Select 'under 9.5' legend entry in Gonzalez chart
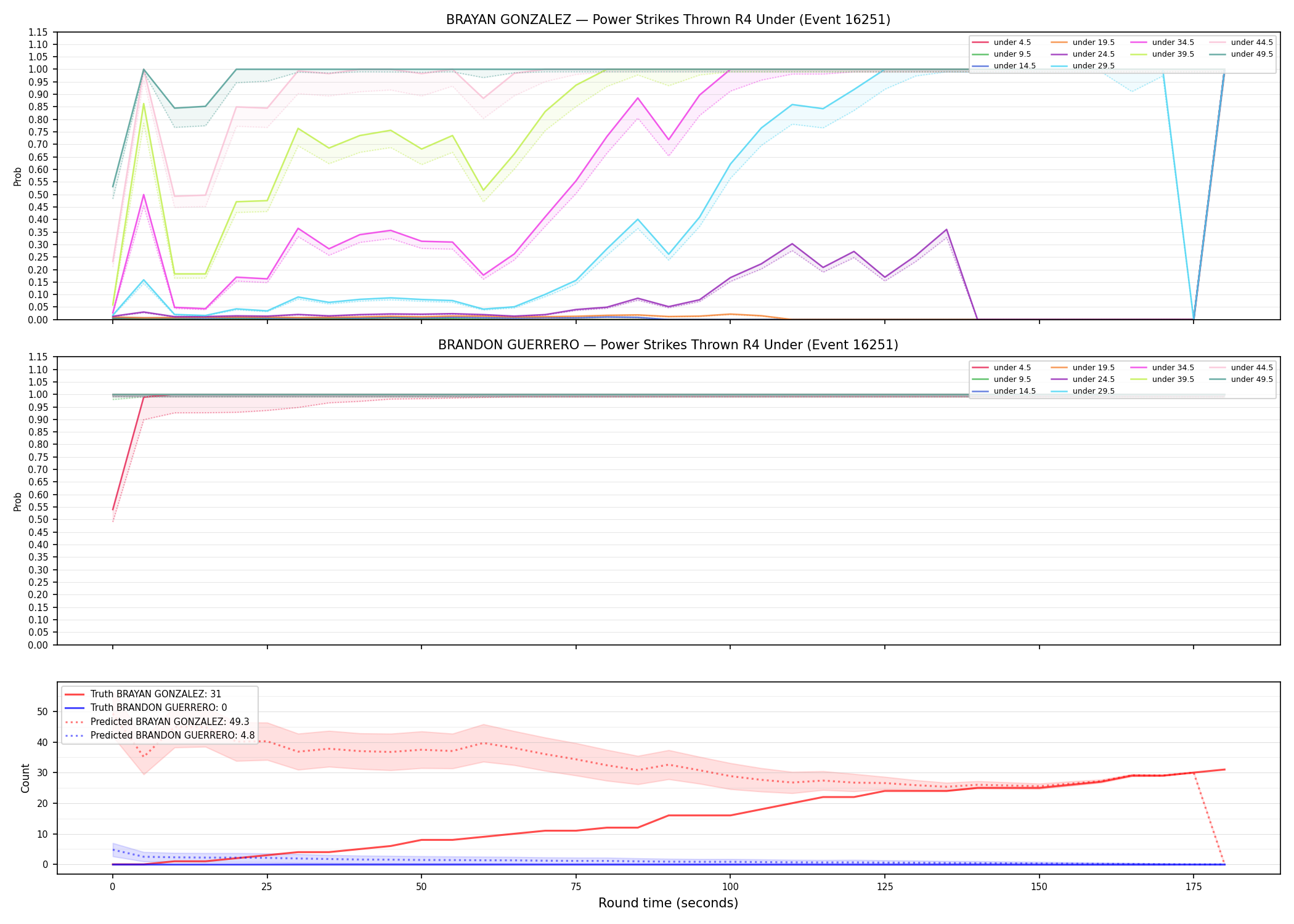This screenshot has width=1294, height=924. point(1001,54)
